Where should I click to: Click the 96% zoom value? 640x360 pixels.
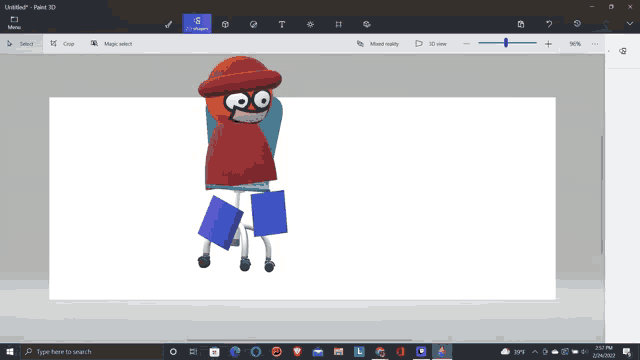click(x=575, y=44)
